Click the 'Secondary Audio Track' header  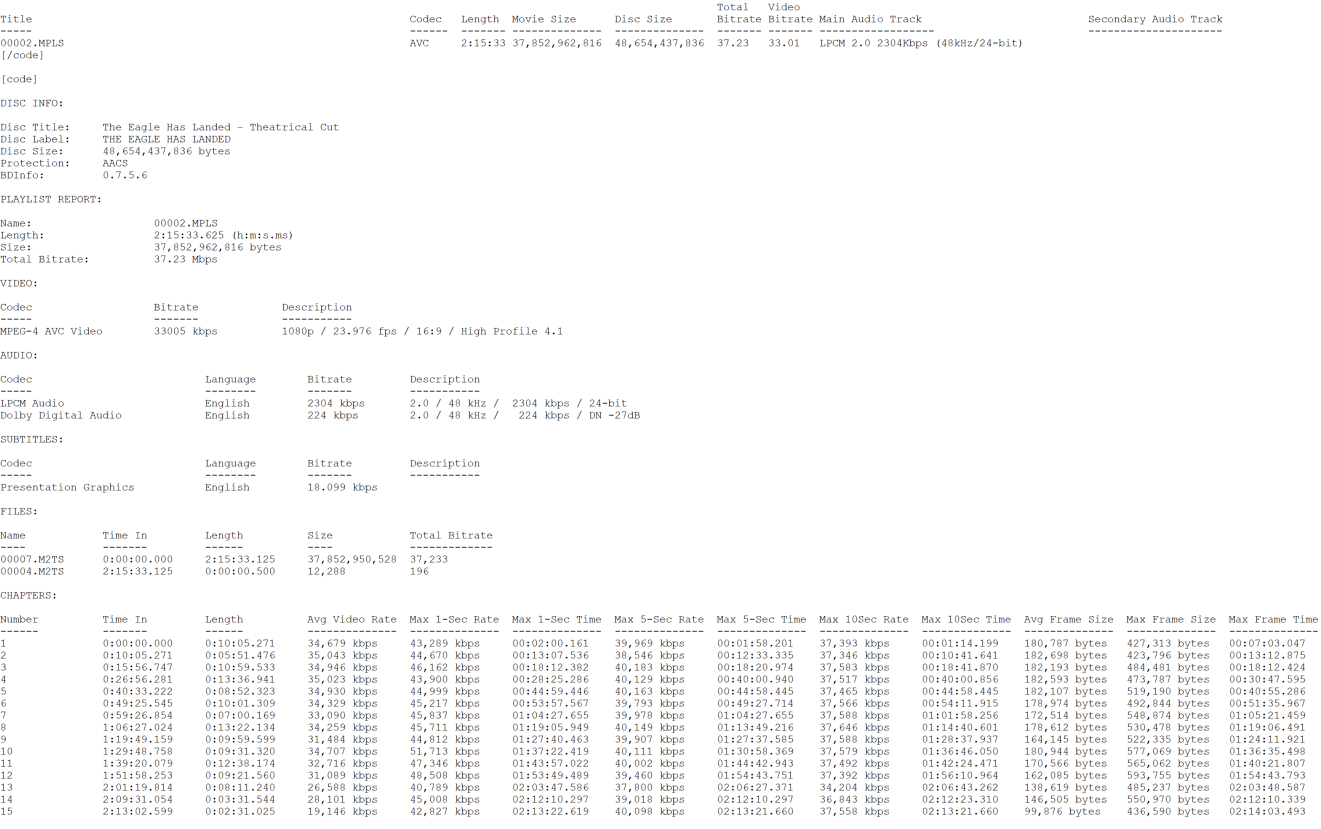[x=1155, y=20]
